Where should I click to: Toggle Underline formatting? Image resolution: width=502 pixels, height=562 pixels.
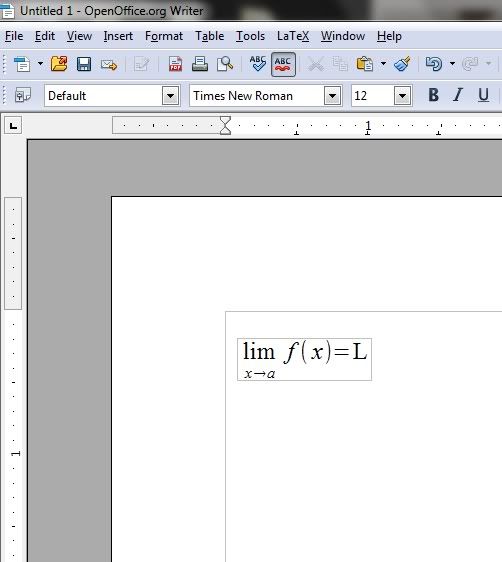point(483,95)
